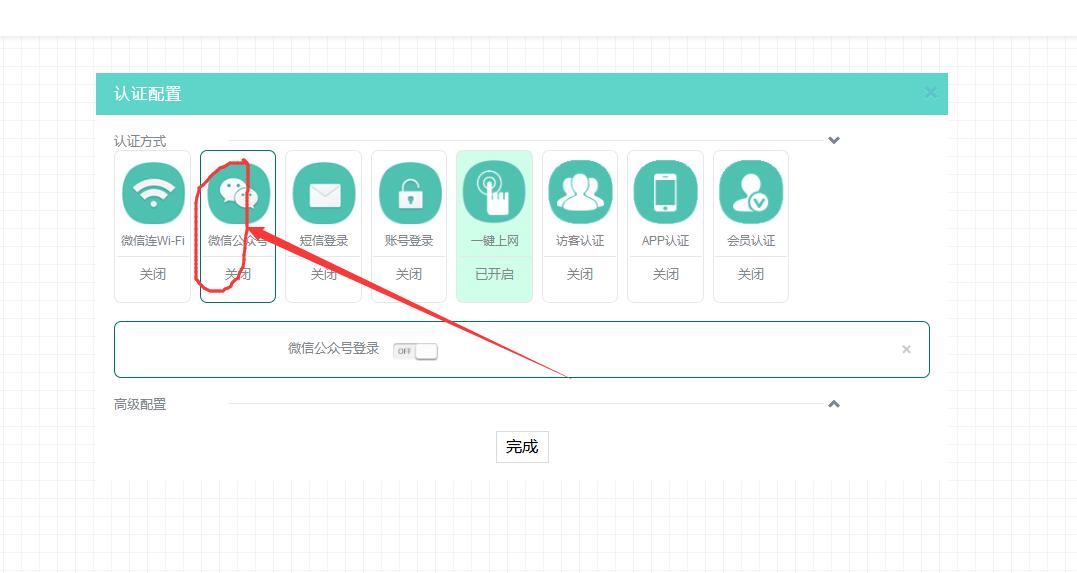This screenshot has height=573, width=1077.
Task: Click the 短信登录 label text
Action: [324, 240]
